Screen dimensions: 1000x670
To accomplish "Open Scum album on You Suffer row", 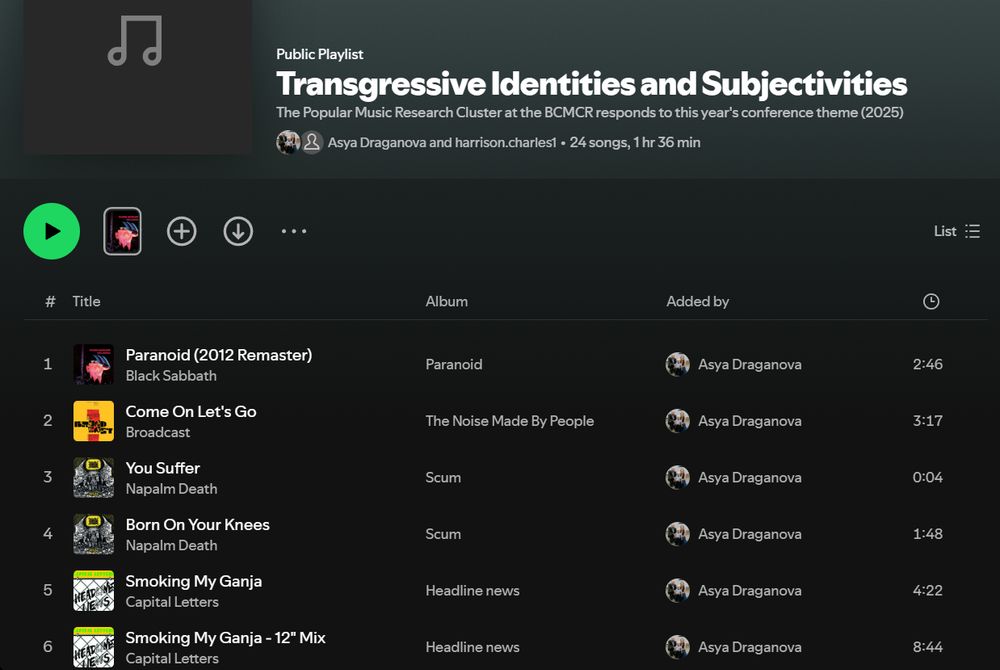I will [x=443, y=477].
